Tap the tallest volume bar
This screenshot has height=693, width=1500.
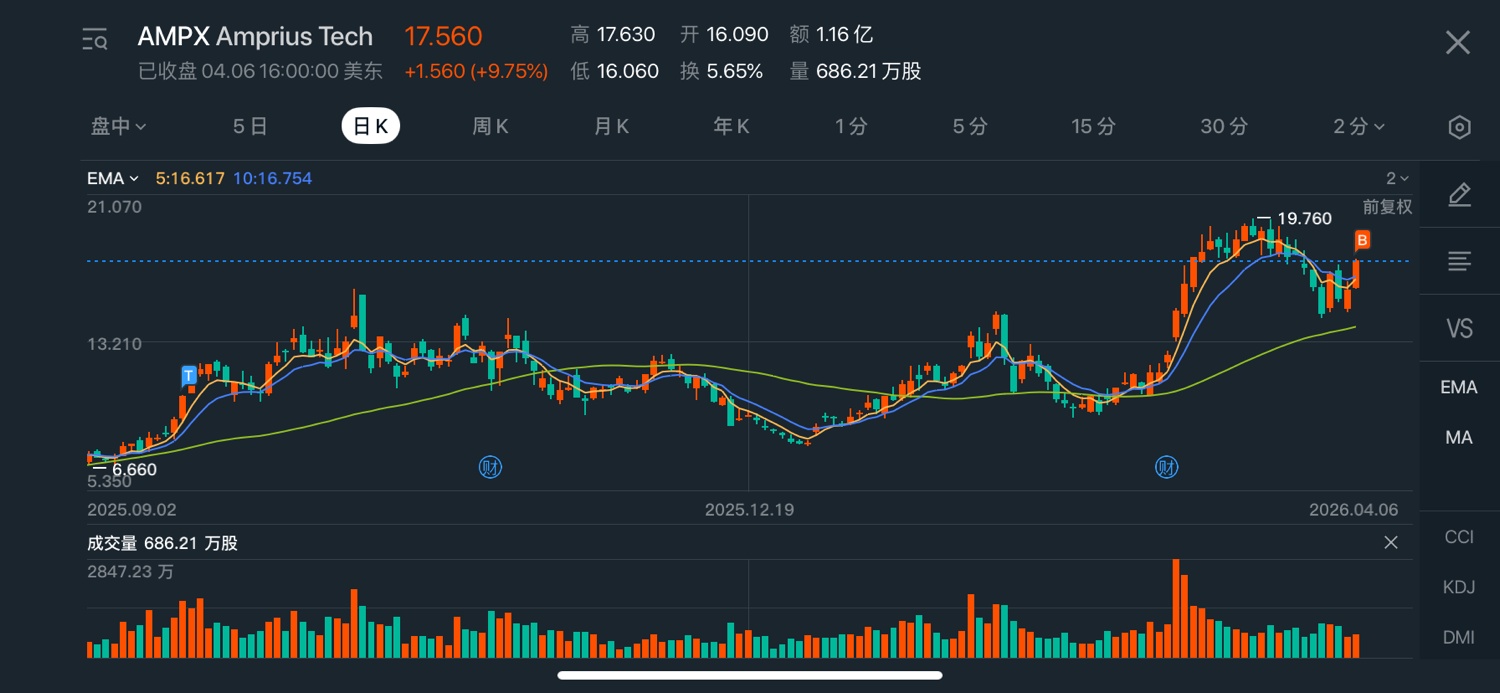pyautogui.click(x=1176, y=608)
